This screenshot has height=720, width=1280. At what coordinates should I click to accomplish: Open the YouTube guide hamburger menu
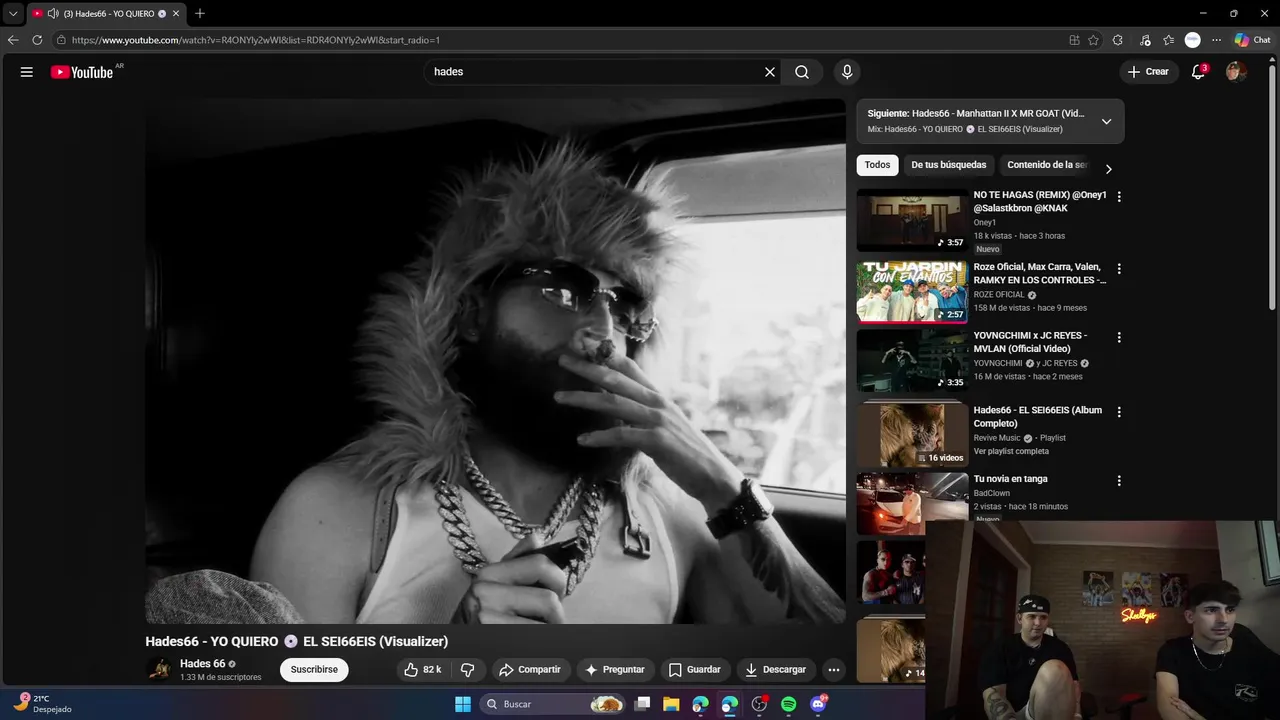point(27,72)
